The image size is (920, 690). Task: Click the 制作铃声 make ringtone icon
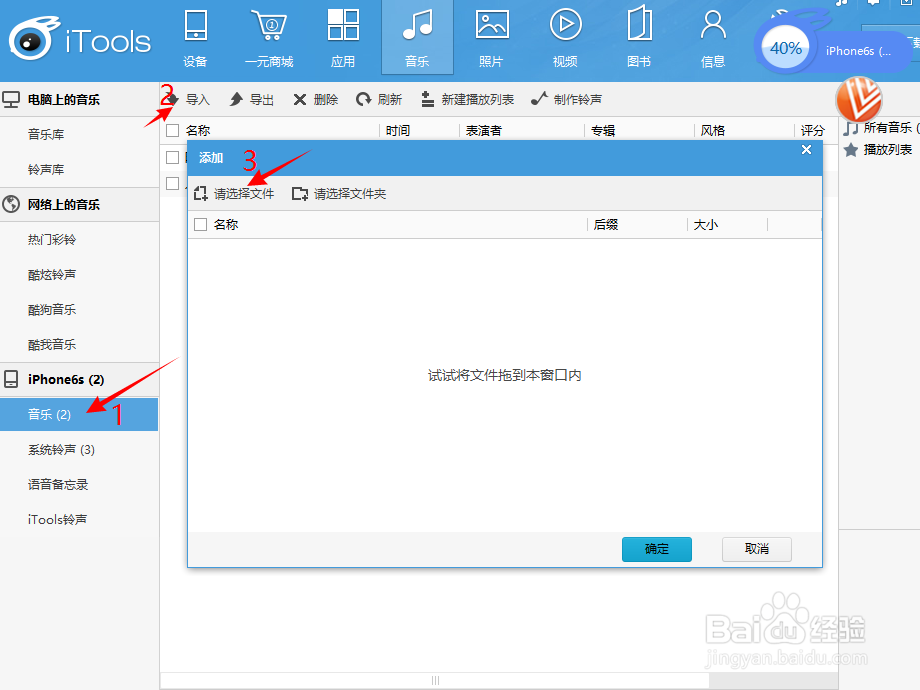[x=539, y=99]
